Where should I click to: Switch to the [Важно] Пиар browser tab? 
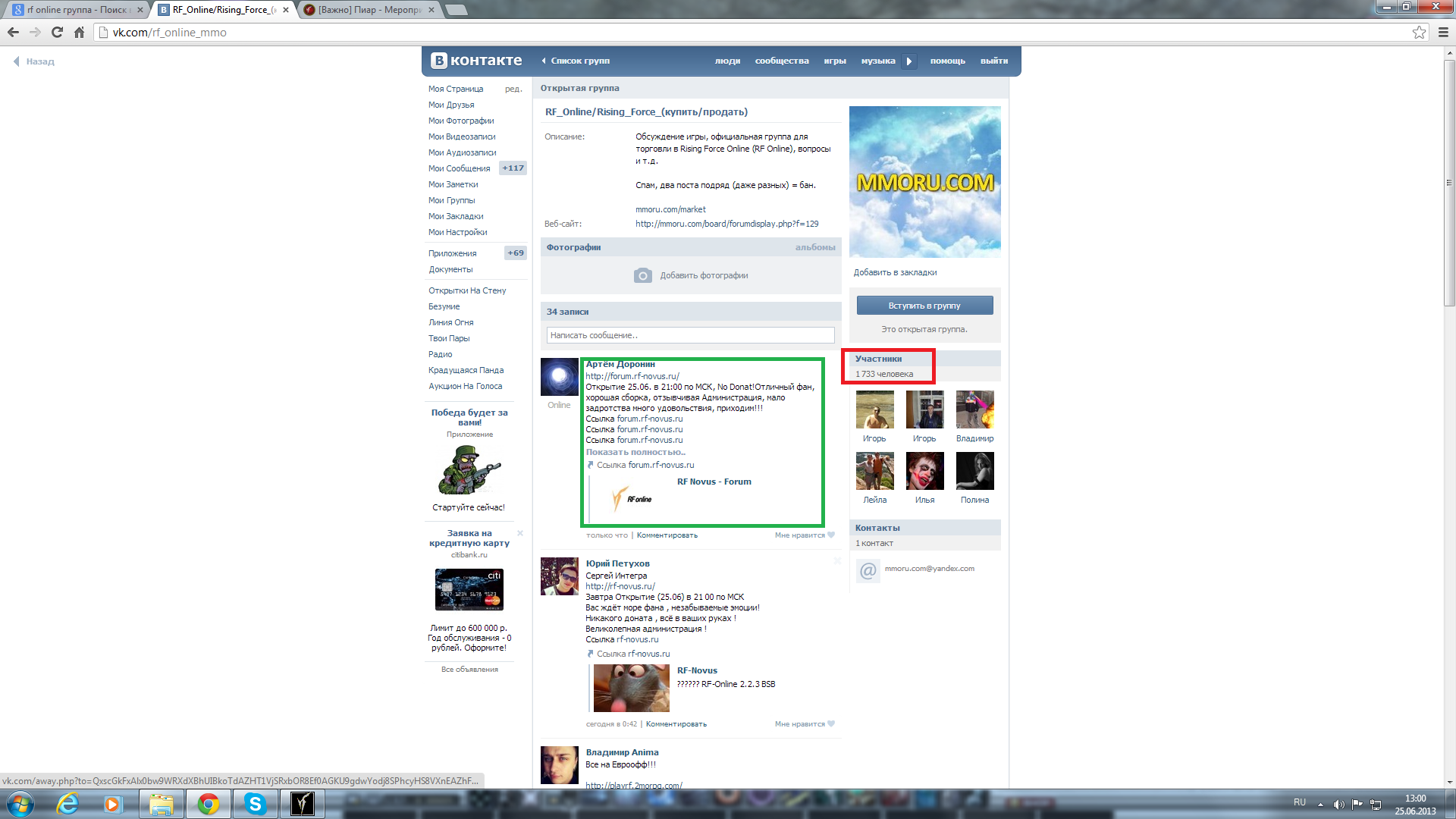tap(369, 10)
